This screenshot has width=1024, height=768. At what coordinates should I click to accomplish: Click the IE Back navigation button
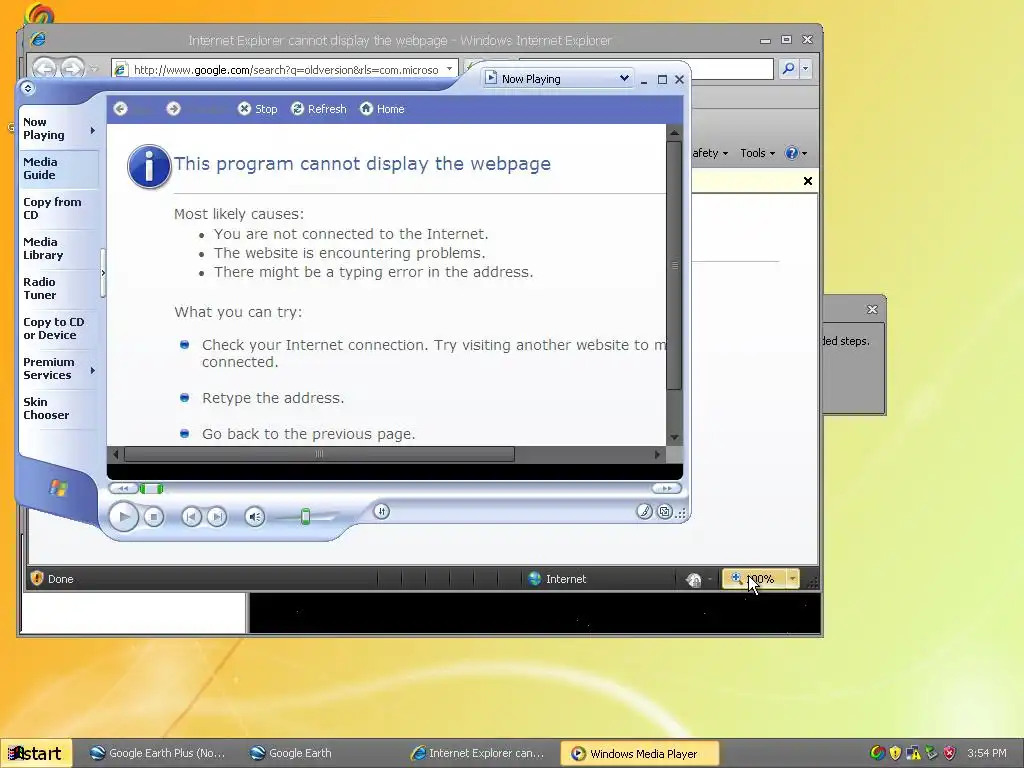click(44, 68)
